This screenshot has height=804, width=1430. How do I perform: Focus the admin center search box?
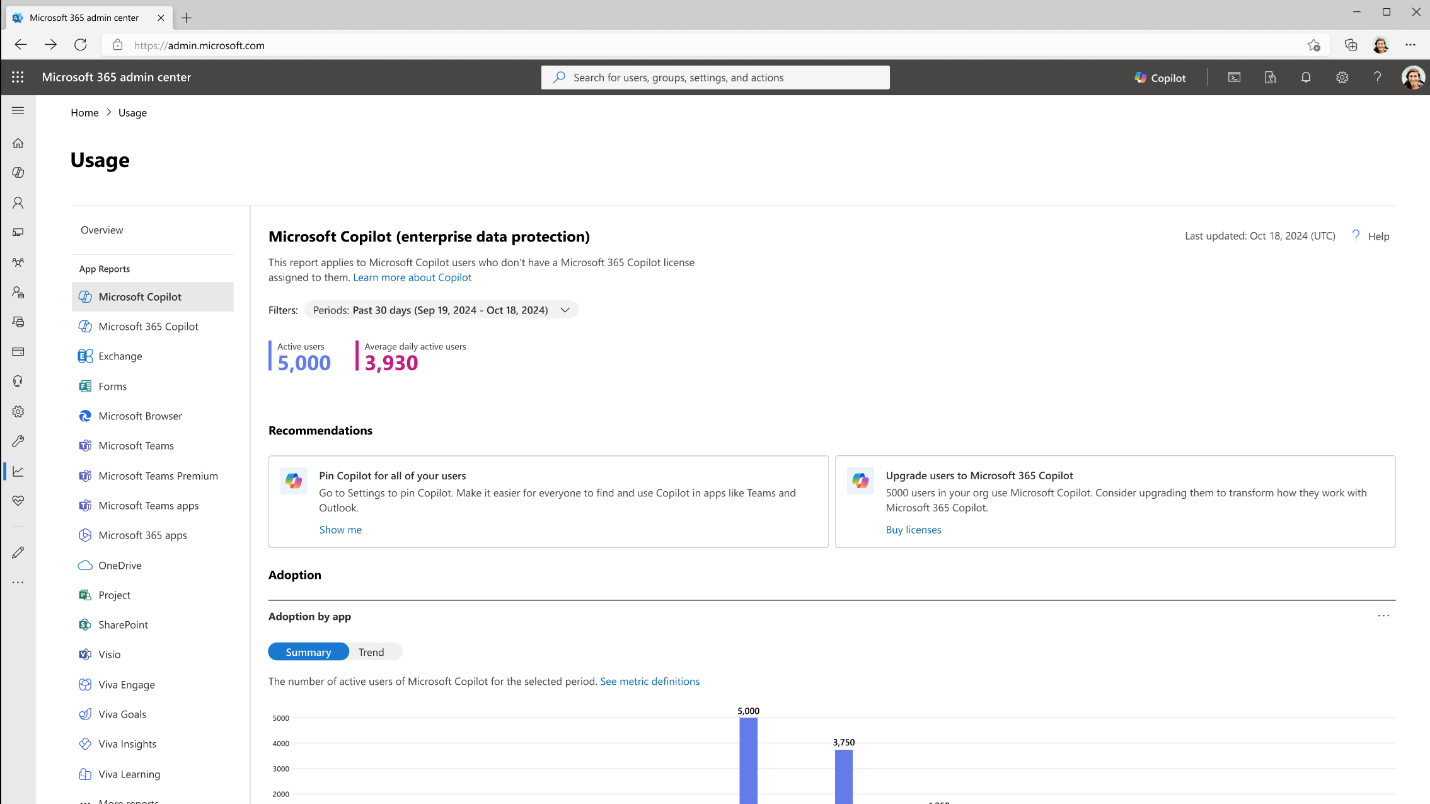[x=715, y=77]
